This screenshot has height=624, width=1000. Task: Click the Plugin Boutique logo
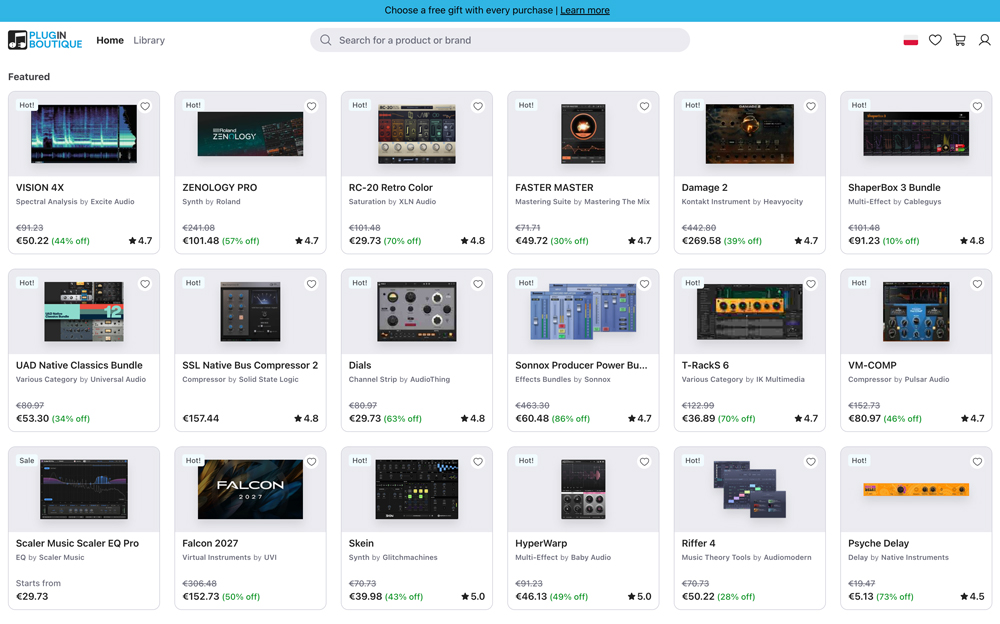coord(45,40)
